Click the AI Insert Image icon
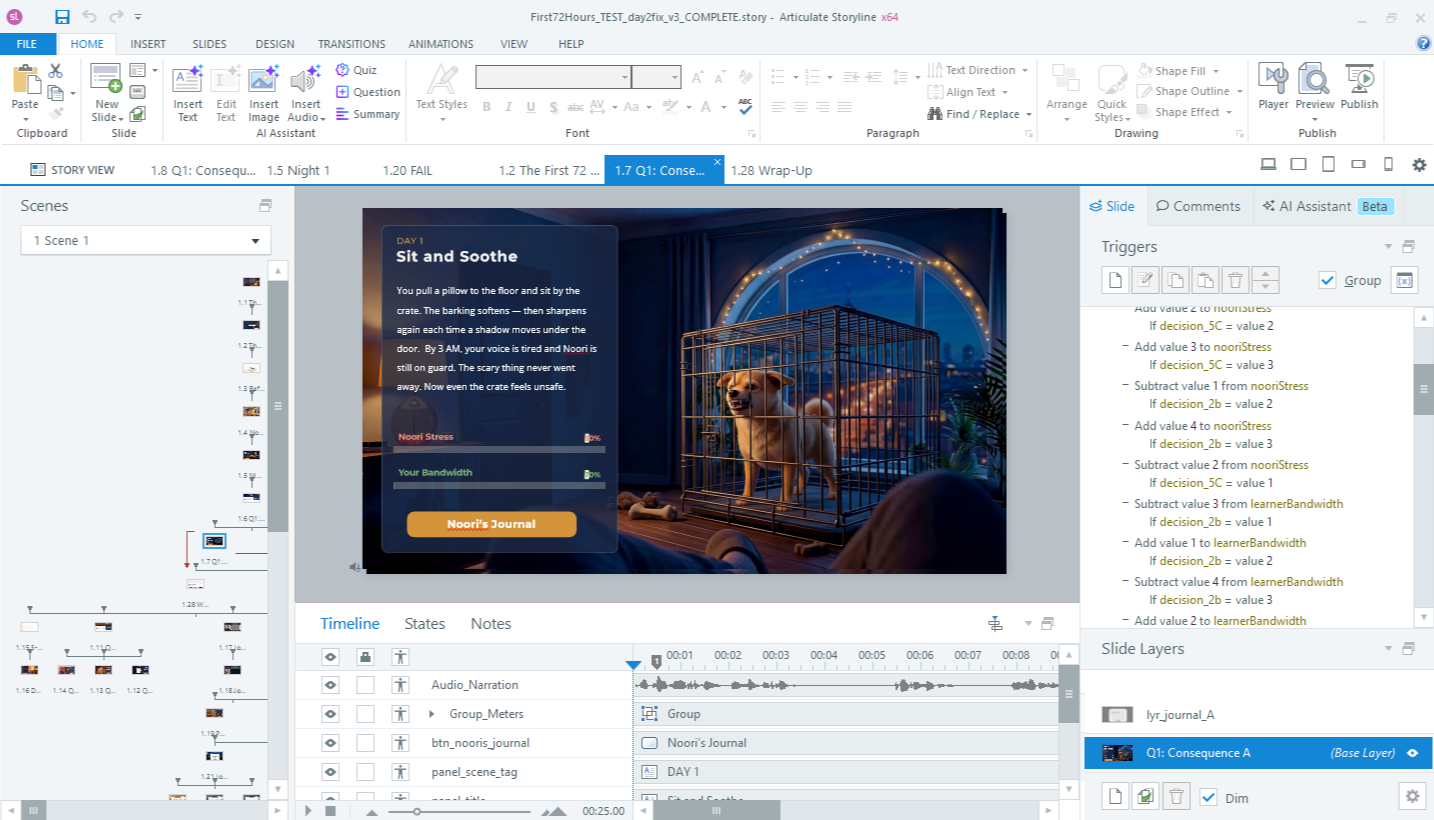 264,79
